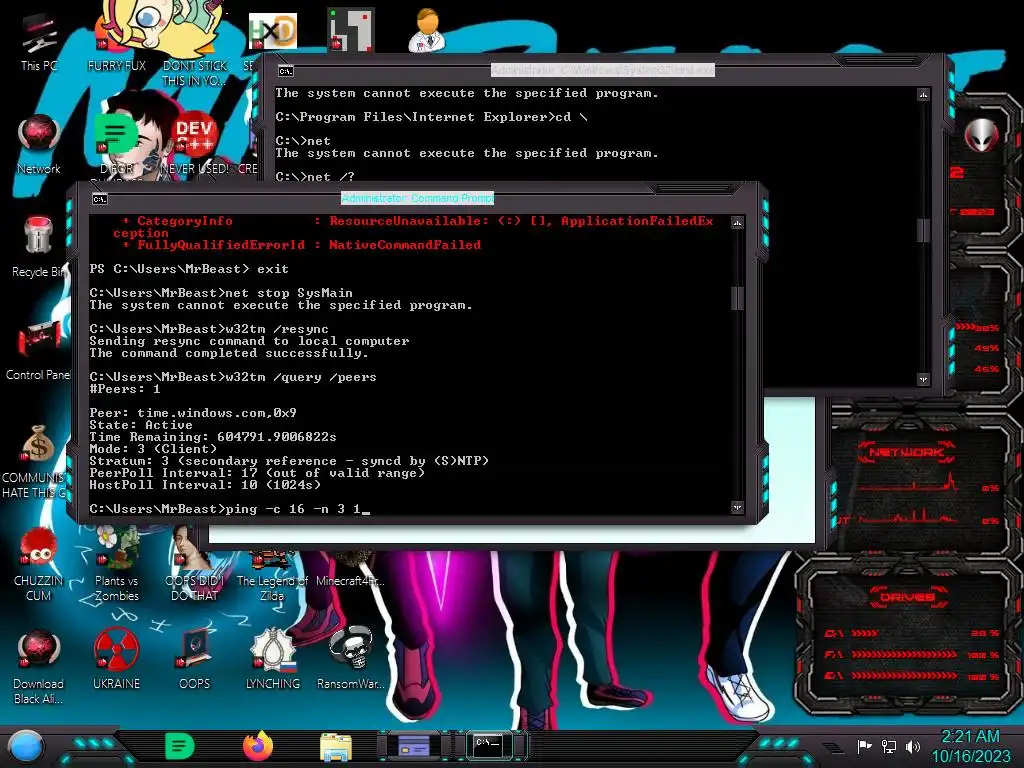Switch to the purple window app on taskbar
The image size is (1024, 768).
point(414,746)
